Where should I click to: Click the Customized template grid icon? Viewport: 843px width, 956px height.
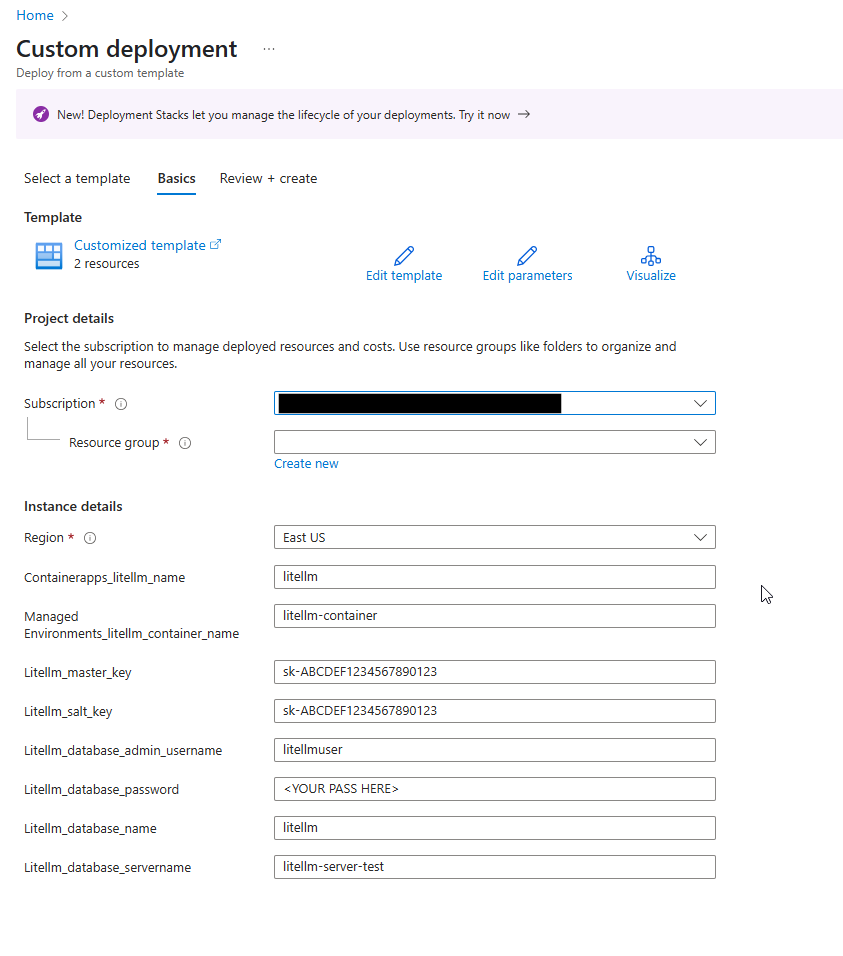(49, 255)
